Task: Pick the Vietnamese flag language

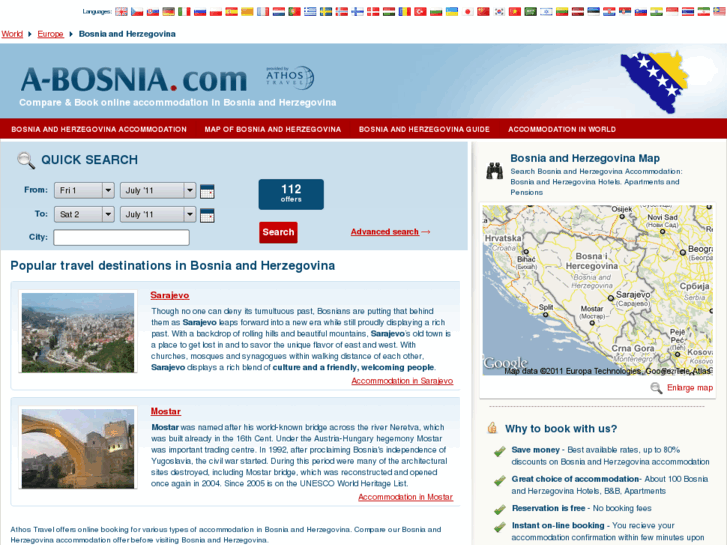Action: [515, 12]
